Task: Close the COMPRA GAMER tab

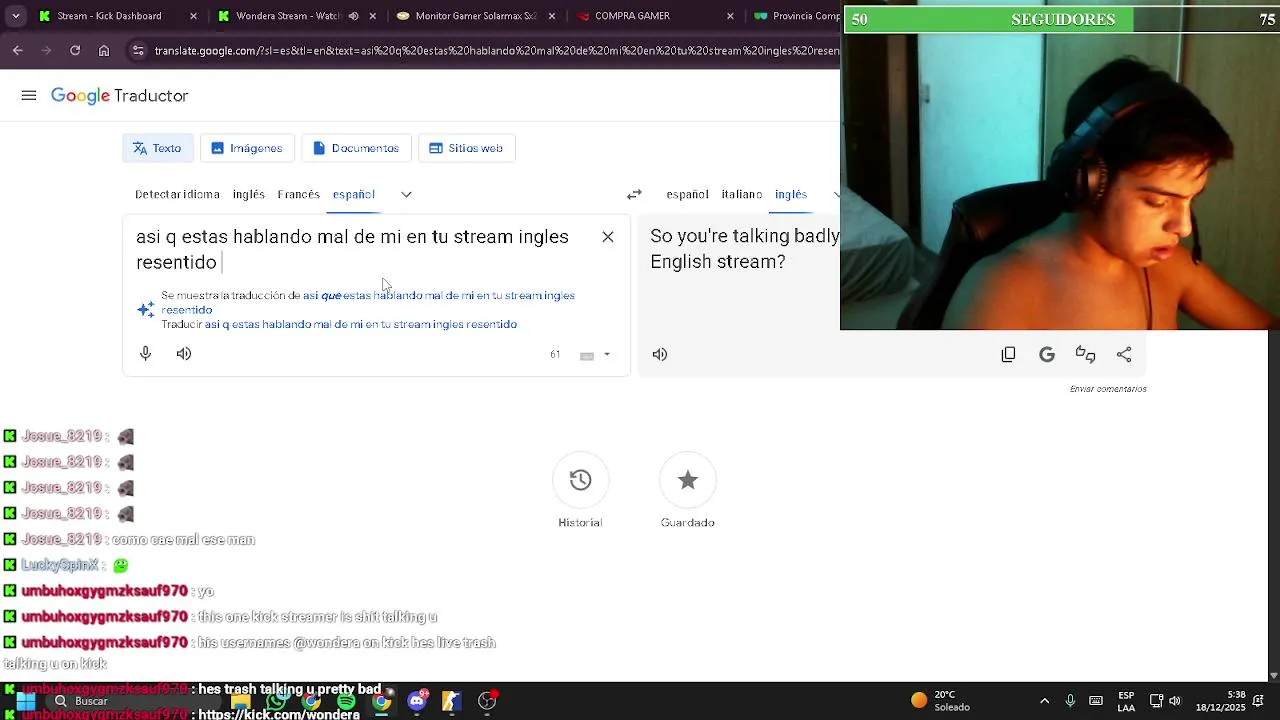Action: click(730, 16)
